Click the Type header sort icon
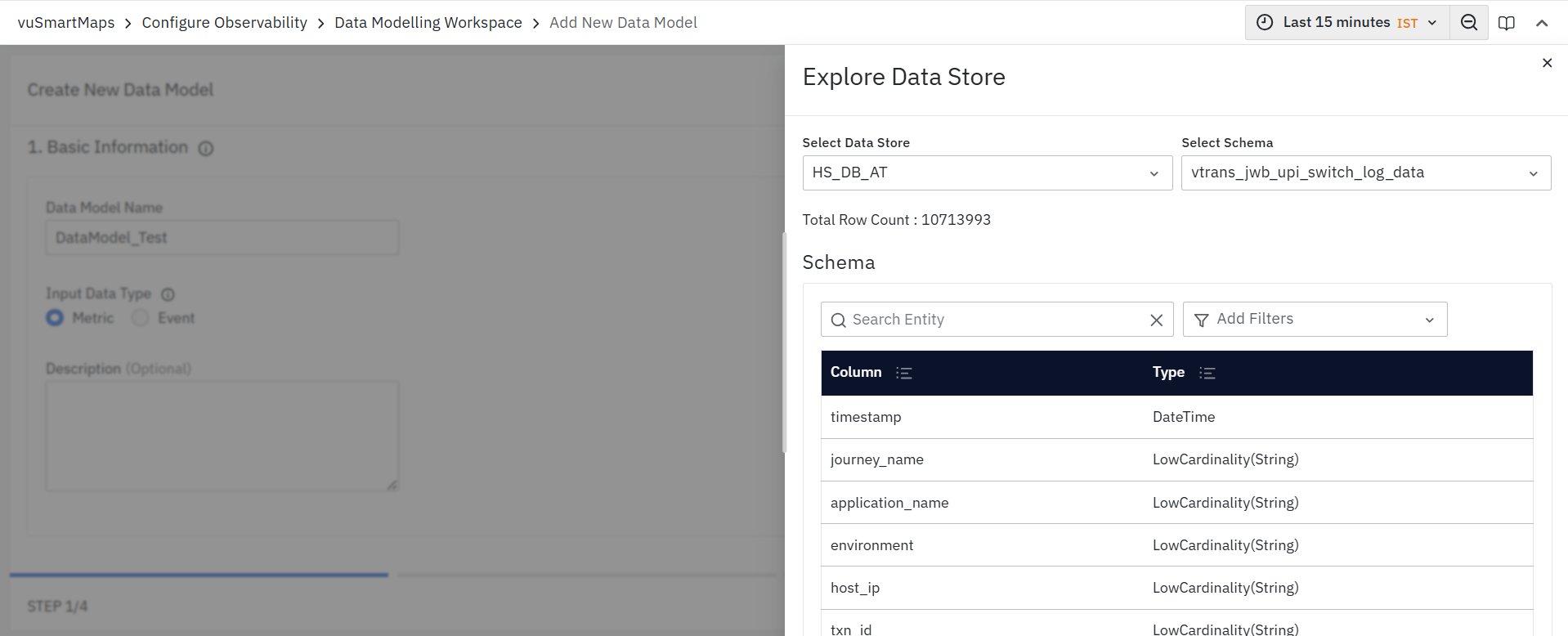 tap(1207, 373)
